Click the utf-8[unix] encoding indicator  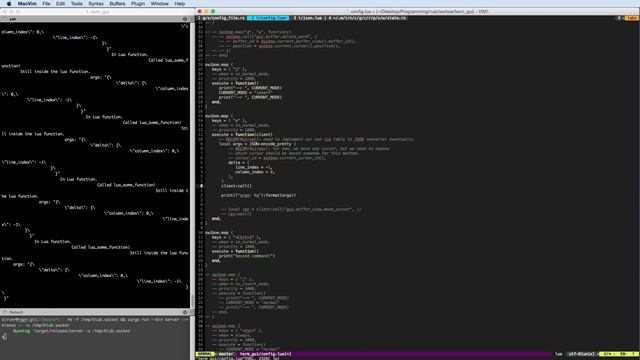[581, 354]
